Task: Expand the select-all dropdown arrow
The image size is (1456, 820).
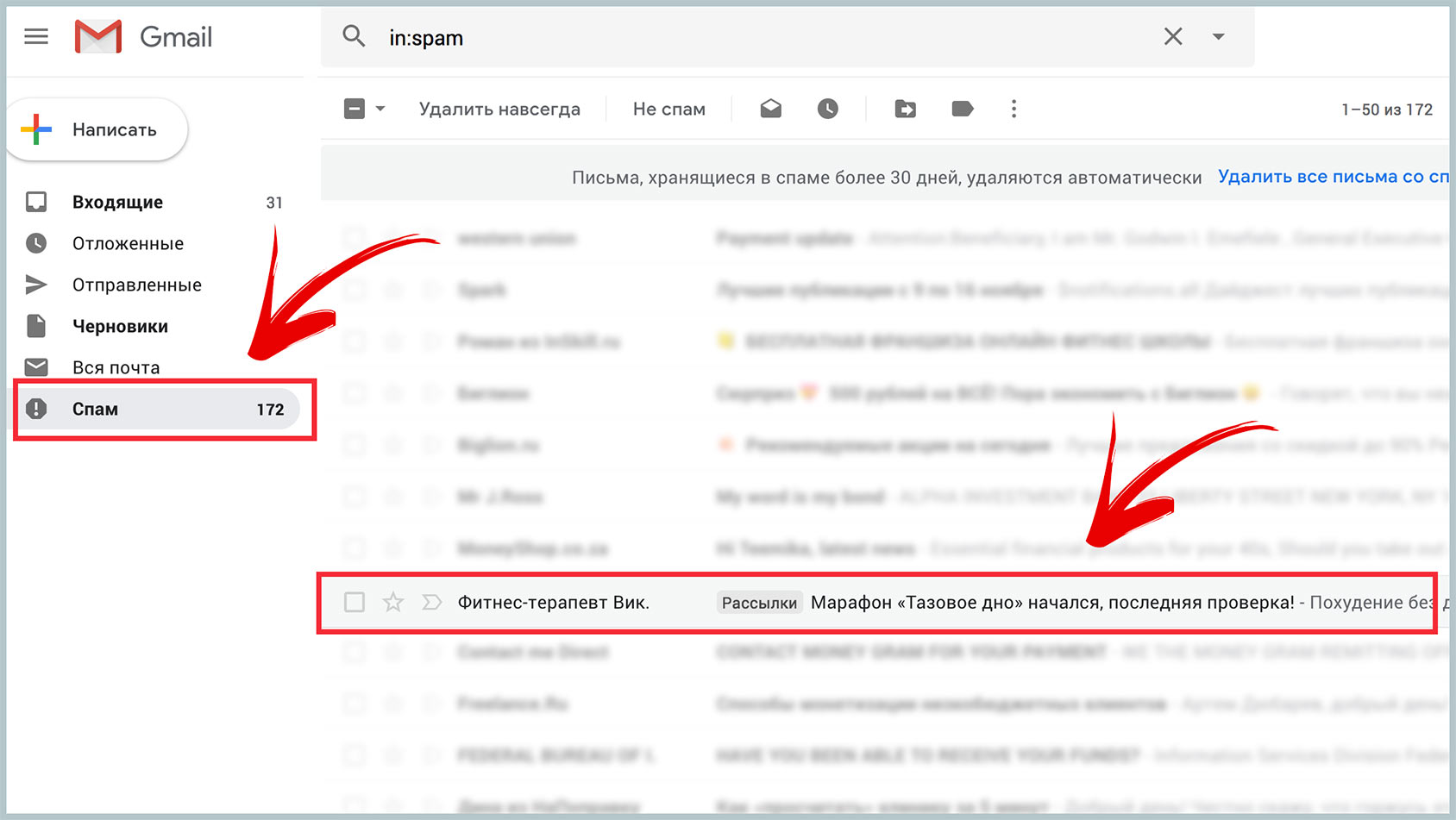Action: (x=380, y=109)
